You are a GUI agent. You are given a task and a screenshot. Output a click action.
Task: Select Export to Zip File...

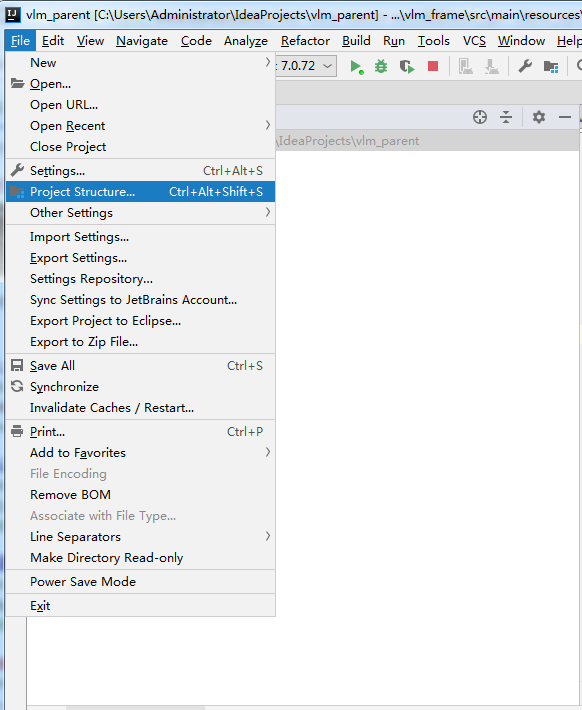coord(140,342)
